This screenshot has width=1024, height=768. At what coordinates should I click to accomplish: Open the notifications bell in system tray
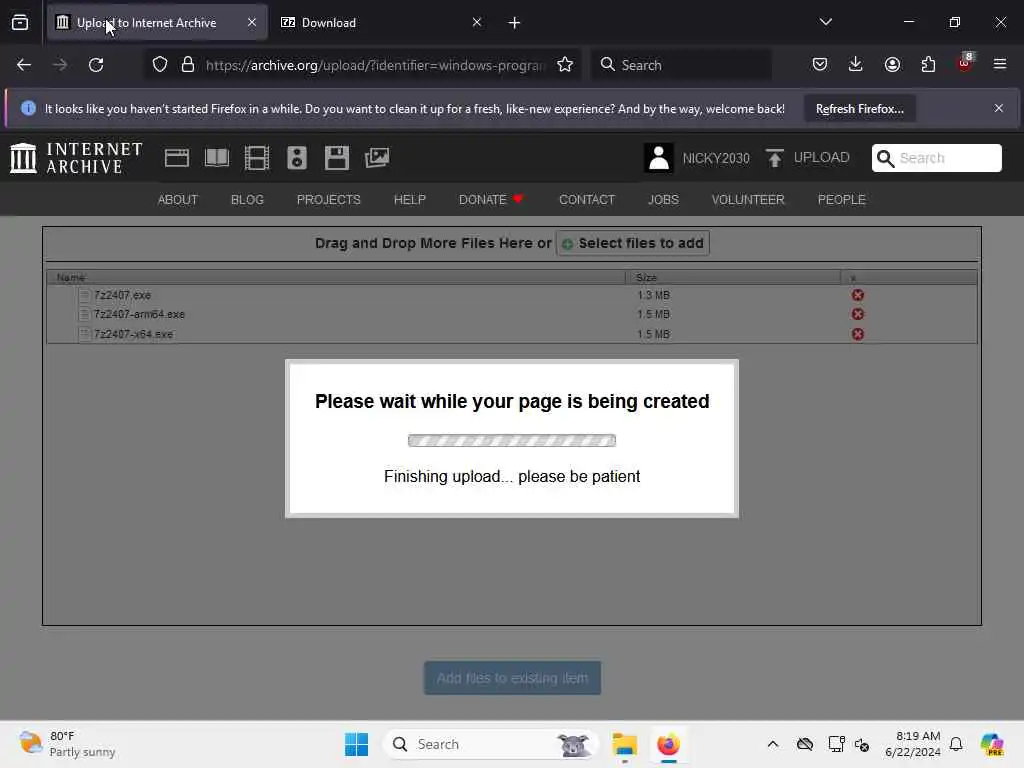pos(956,744)
